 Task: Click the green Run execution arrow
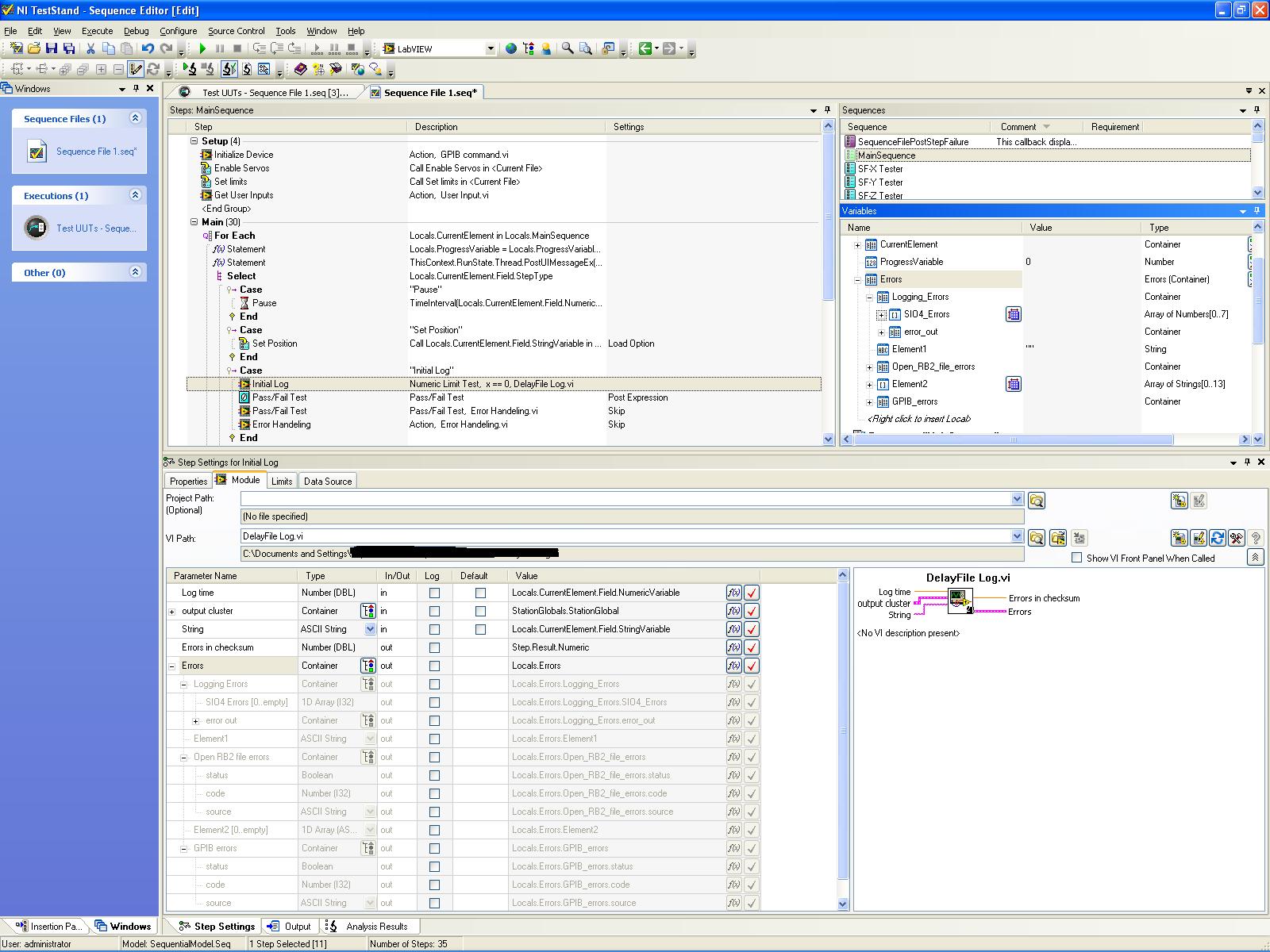(203, 48)
